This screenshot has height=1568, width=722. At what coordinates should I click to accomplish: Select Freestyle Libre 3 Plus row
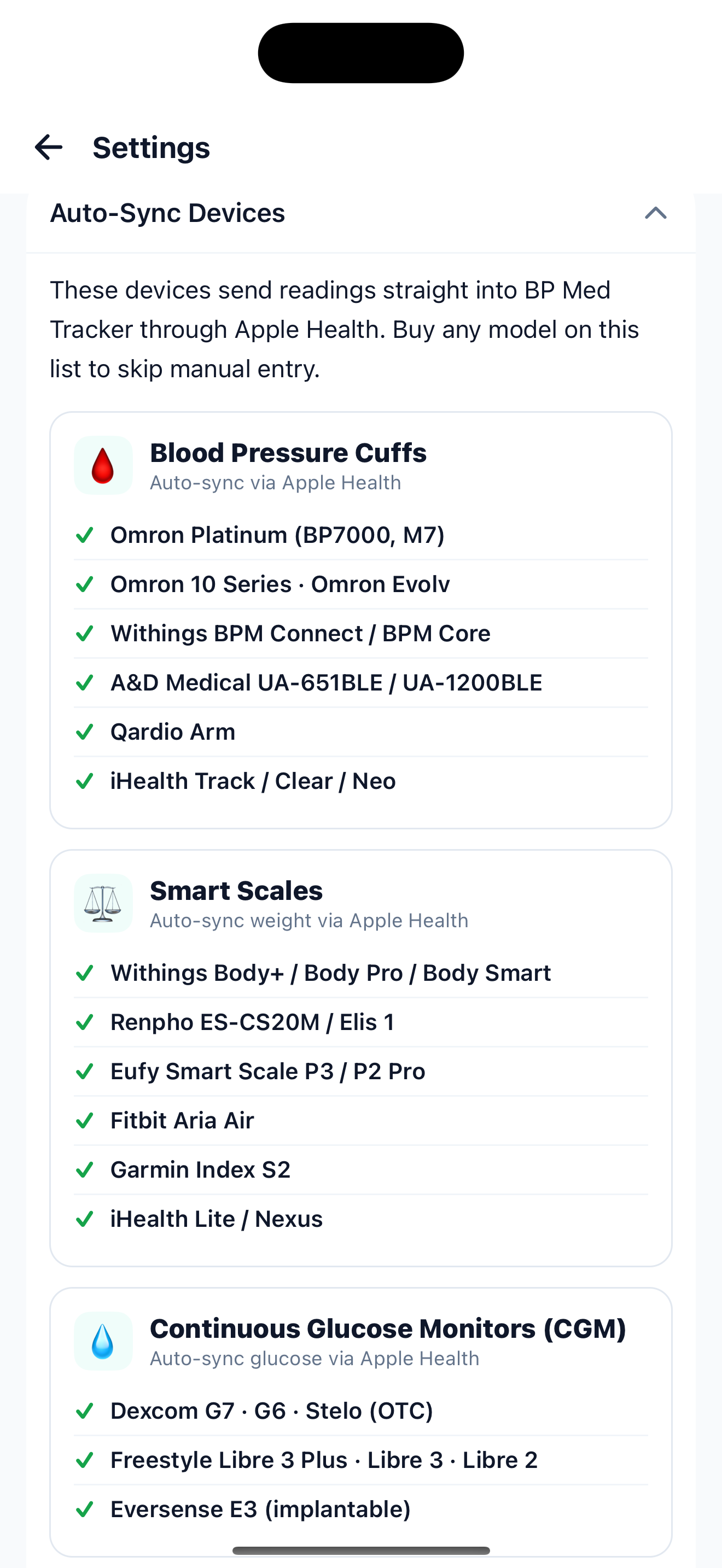(x=360, y=1460)
